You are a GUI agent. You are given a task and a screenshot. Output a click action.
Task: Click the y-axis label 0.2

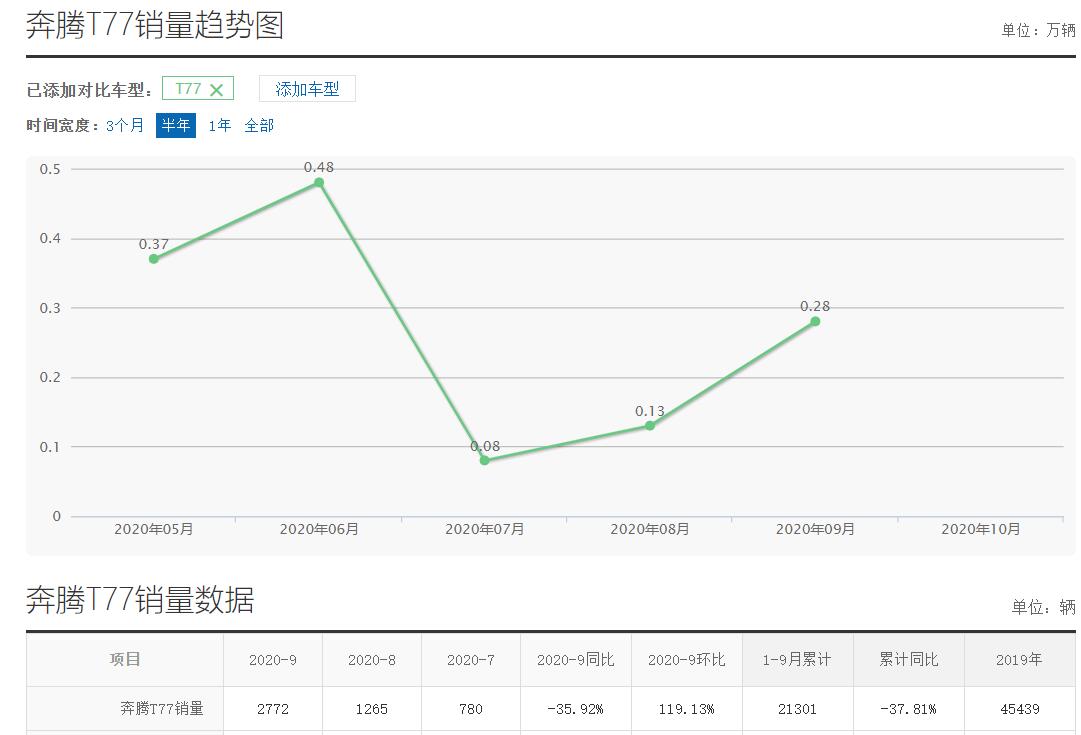coord(50,377)
